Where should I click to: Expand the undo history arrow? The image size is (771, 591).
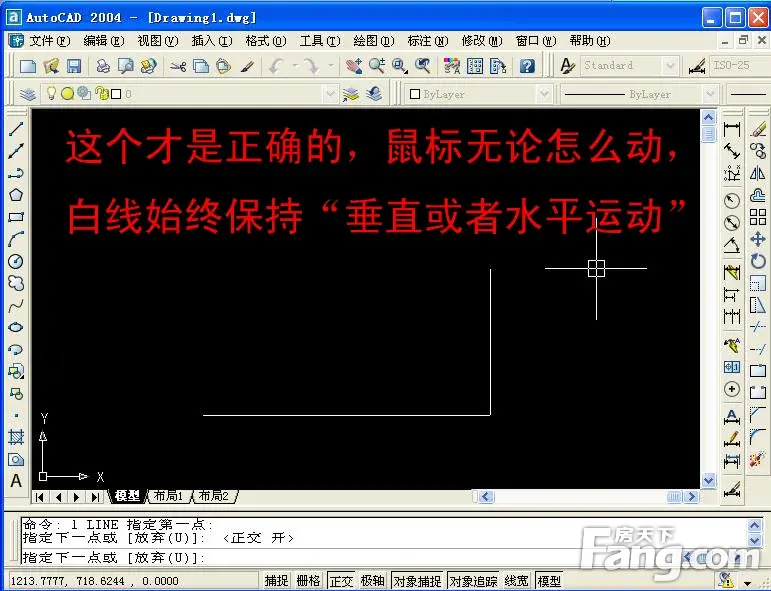click(x=296, y=66)
